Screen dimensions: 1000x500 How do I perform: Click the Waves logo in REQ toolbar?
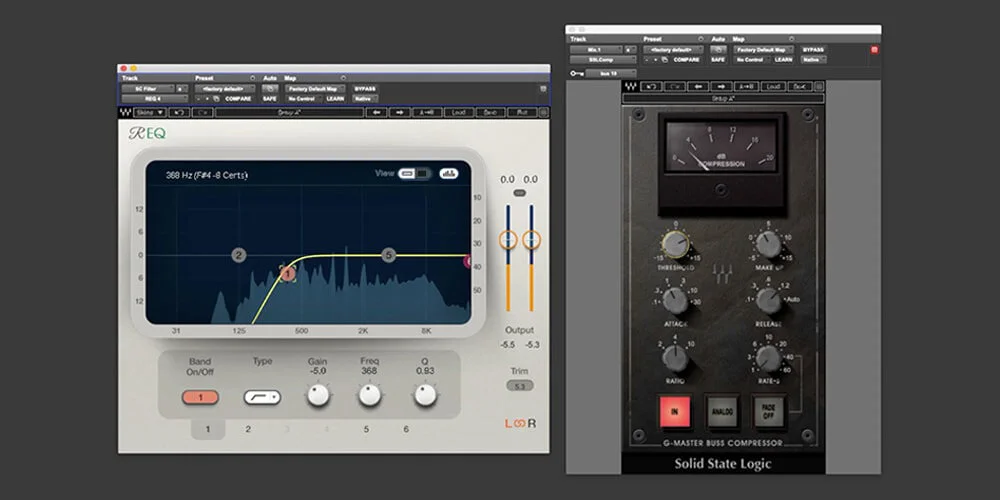tap(126, 112)
